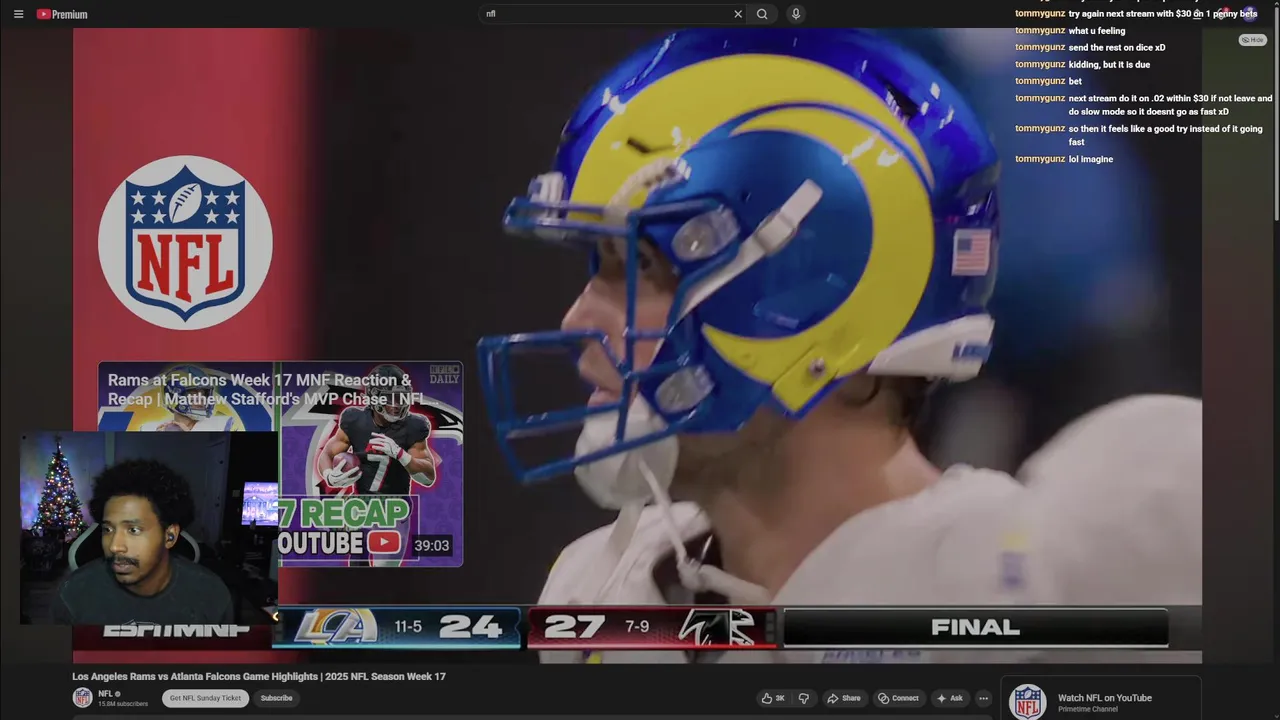Click the 'Primetime Channel' text
1280x720 pixels.
(1088, 710)
